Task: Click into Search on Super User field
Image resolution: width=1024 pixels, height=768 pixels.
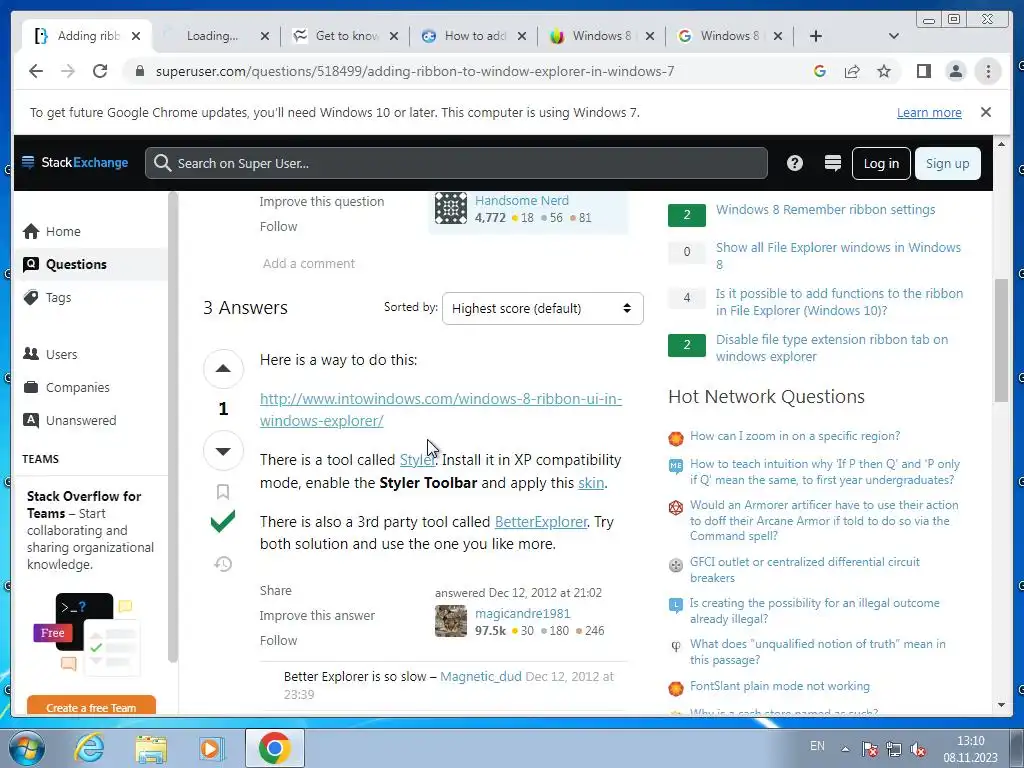Action: pyautogui.click(x=456, y=163)
